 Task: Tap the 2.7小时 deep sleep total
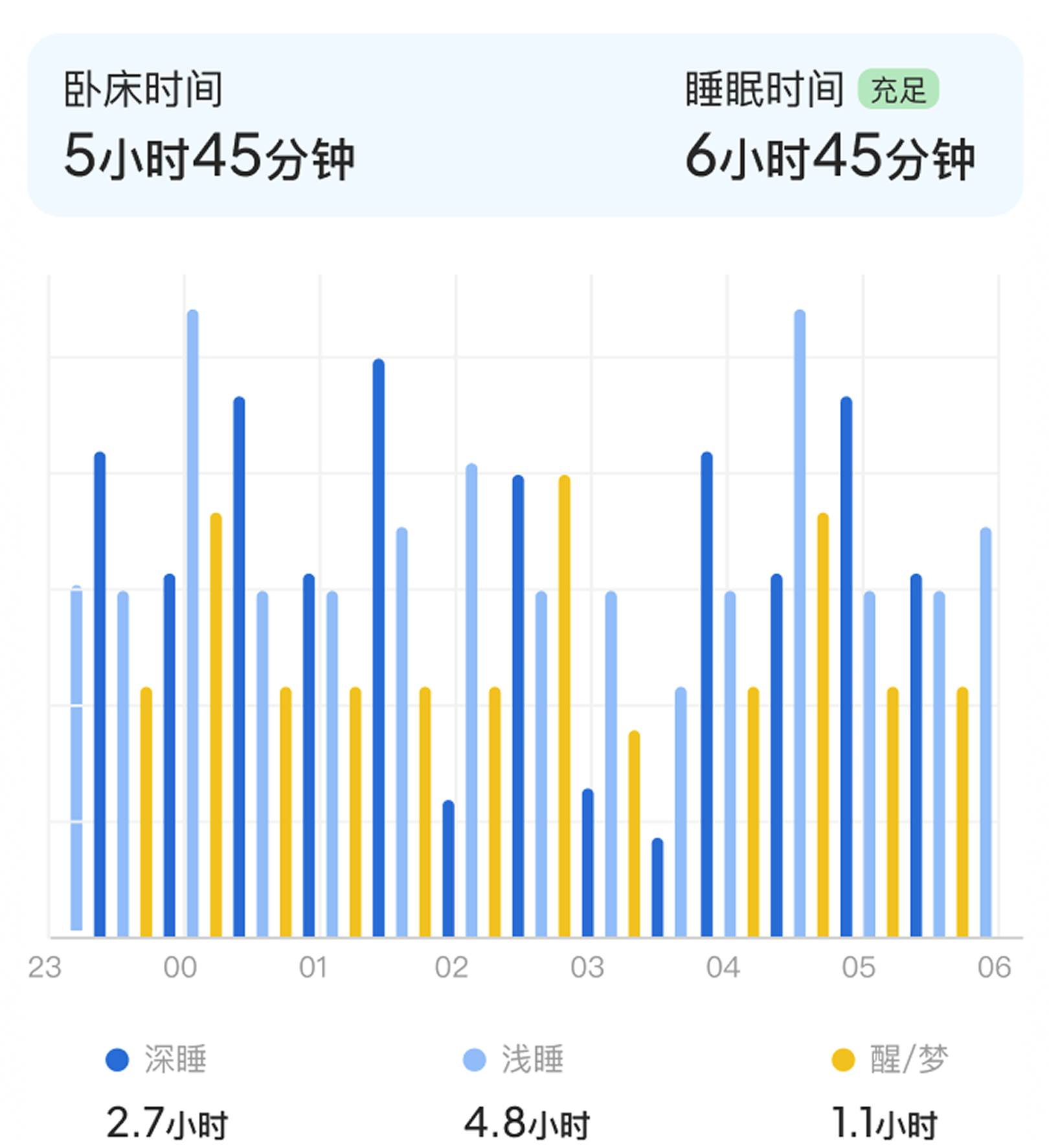[167, 1123]
